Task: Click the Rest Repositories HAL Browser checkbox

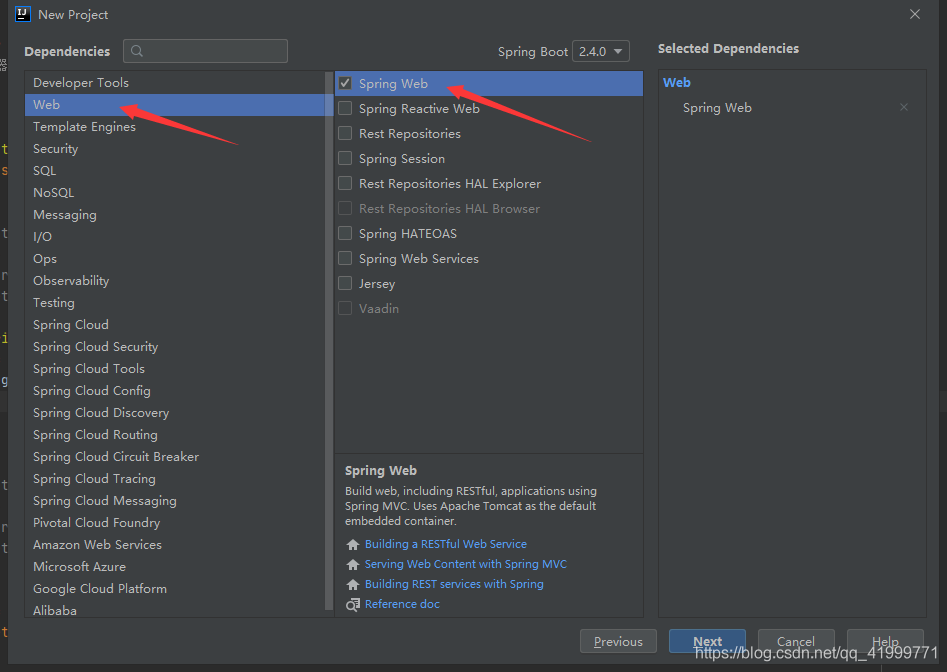Action: click(345, 209)
